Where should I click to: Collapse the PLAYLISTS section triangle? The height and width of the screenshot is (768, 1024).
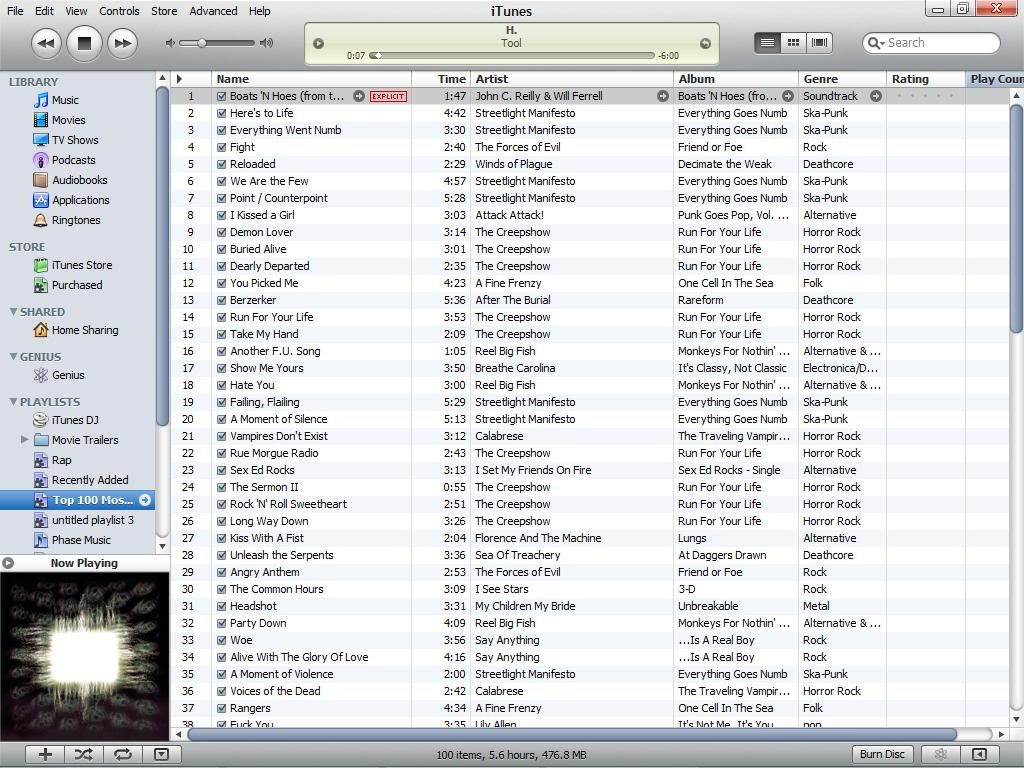[x=14, y=402]
